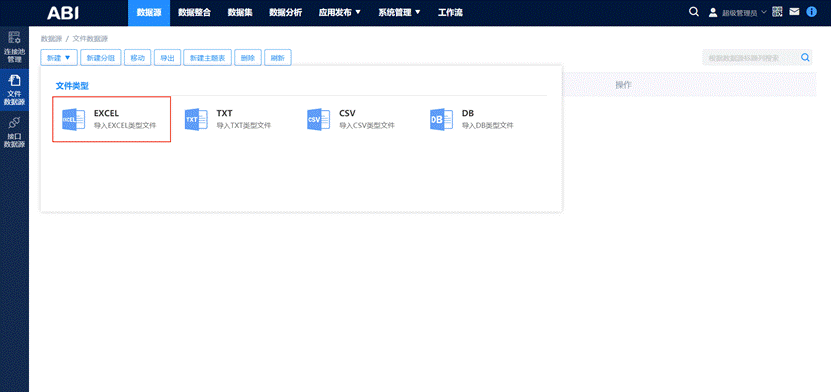Viewport: 831px width, 392px height.
Task: Click the 新建分组 button
Action: 101,58
